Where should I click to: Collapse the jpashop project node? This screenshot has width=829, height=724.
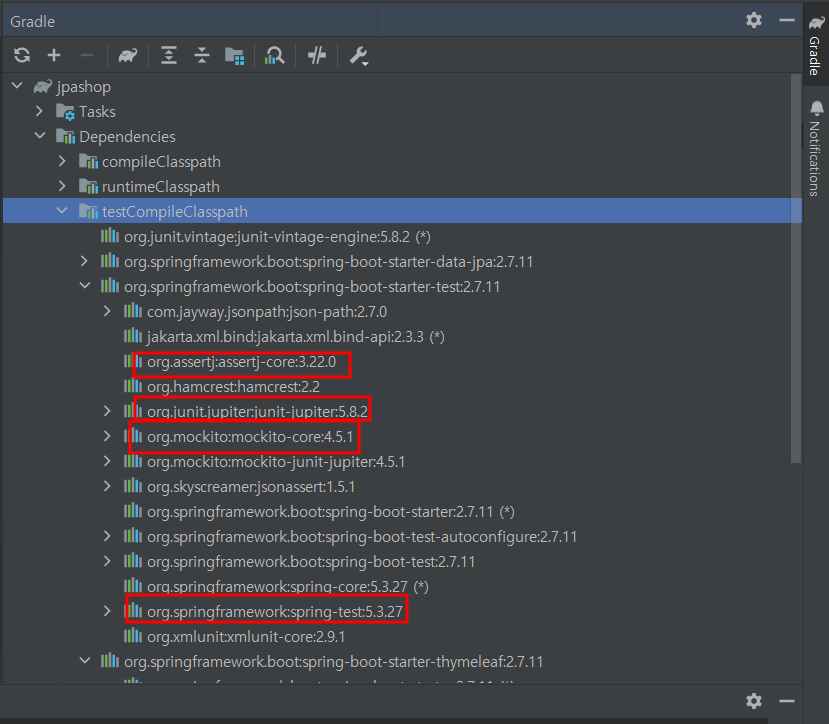17,86
